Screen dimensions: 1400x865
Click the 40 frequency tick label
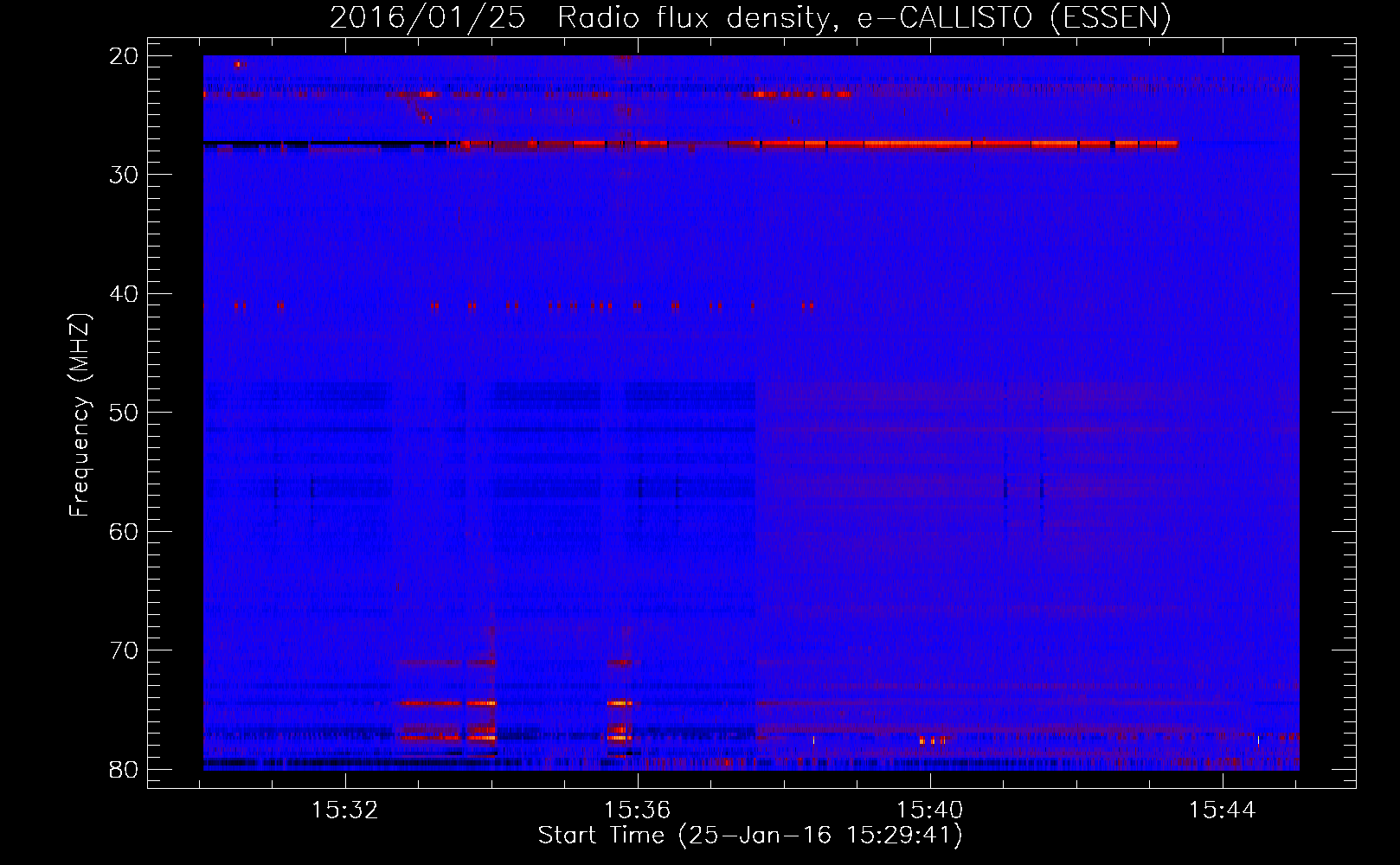click(125, 294)
